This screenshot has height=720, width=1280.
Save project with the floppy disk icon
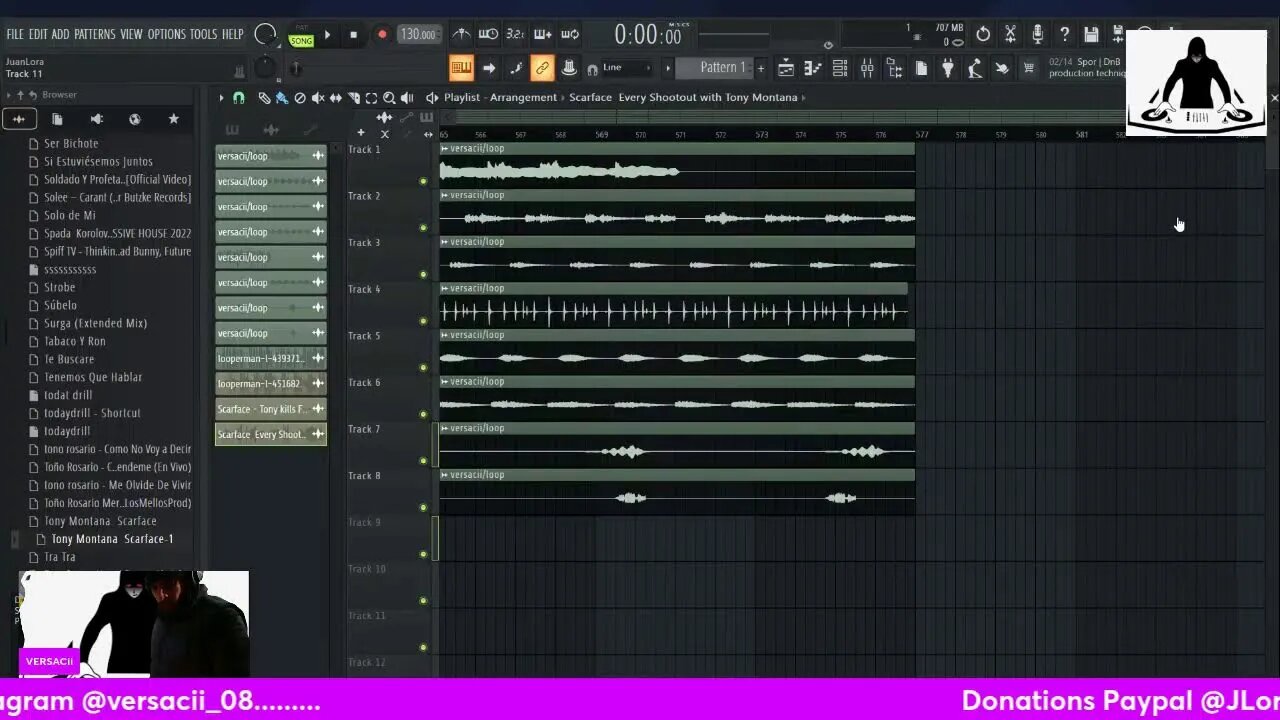point(1091,35)
